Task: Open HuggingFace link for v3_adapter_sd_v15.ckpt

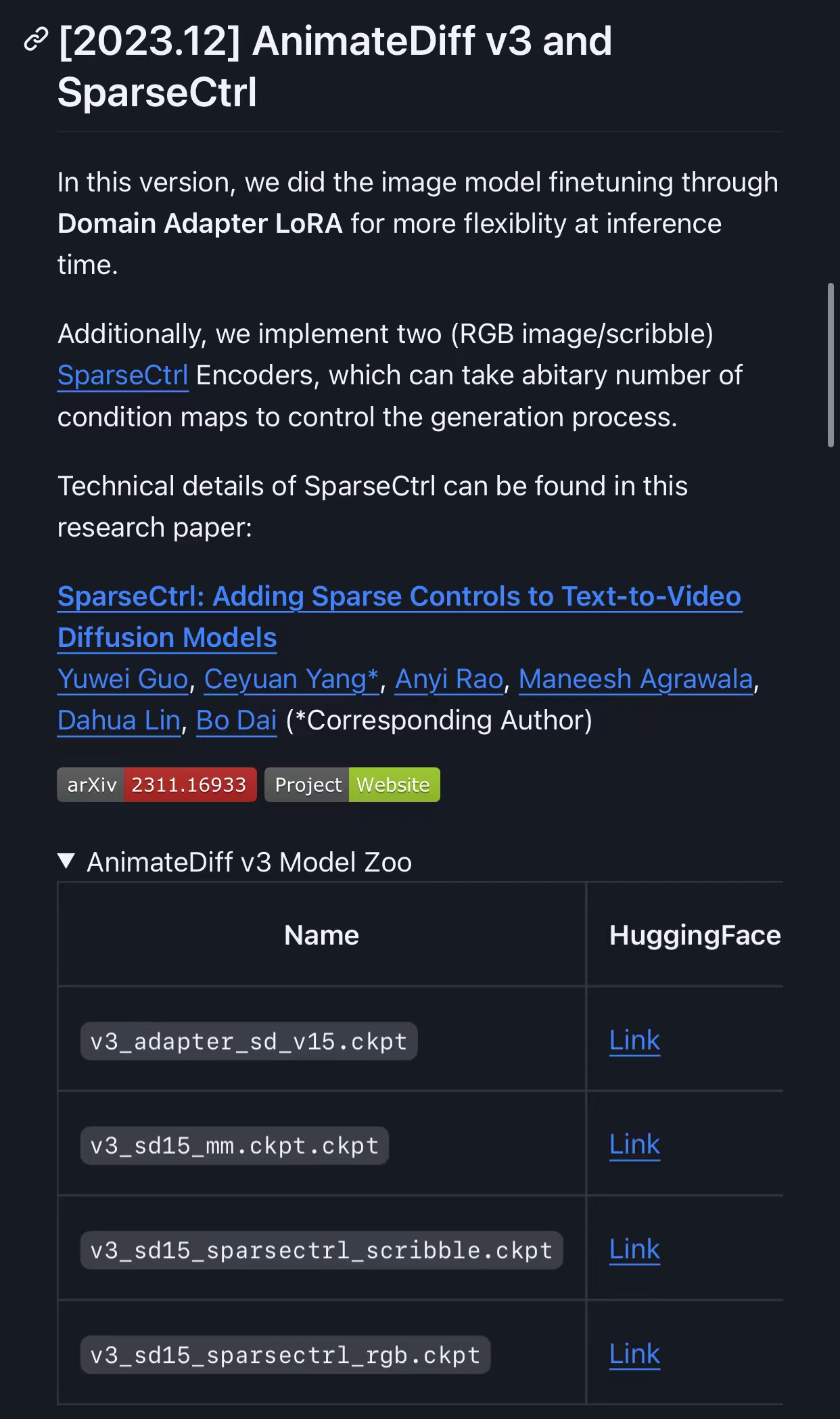Action: [x=634, y=1040]
